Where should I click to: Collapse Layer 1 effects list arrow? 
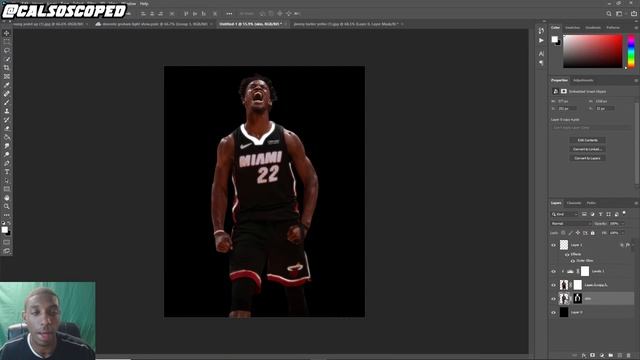(x=633, y=245)
